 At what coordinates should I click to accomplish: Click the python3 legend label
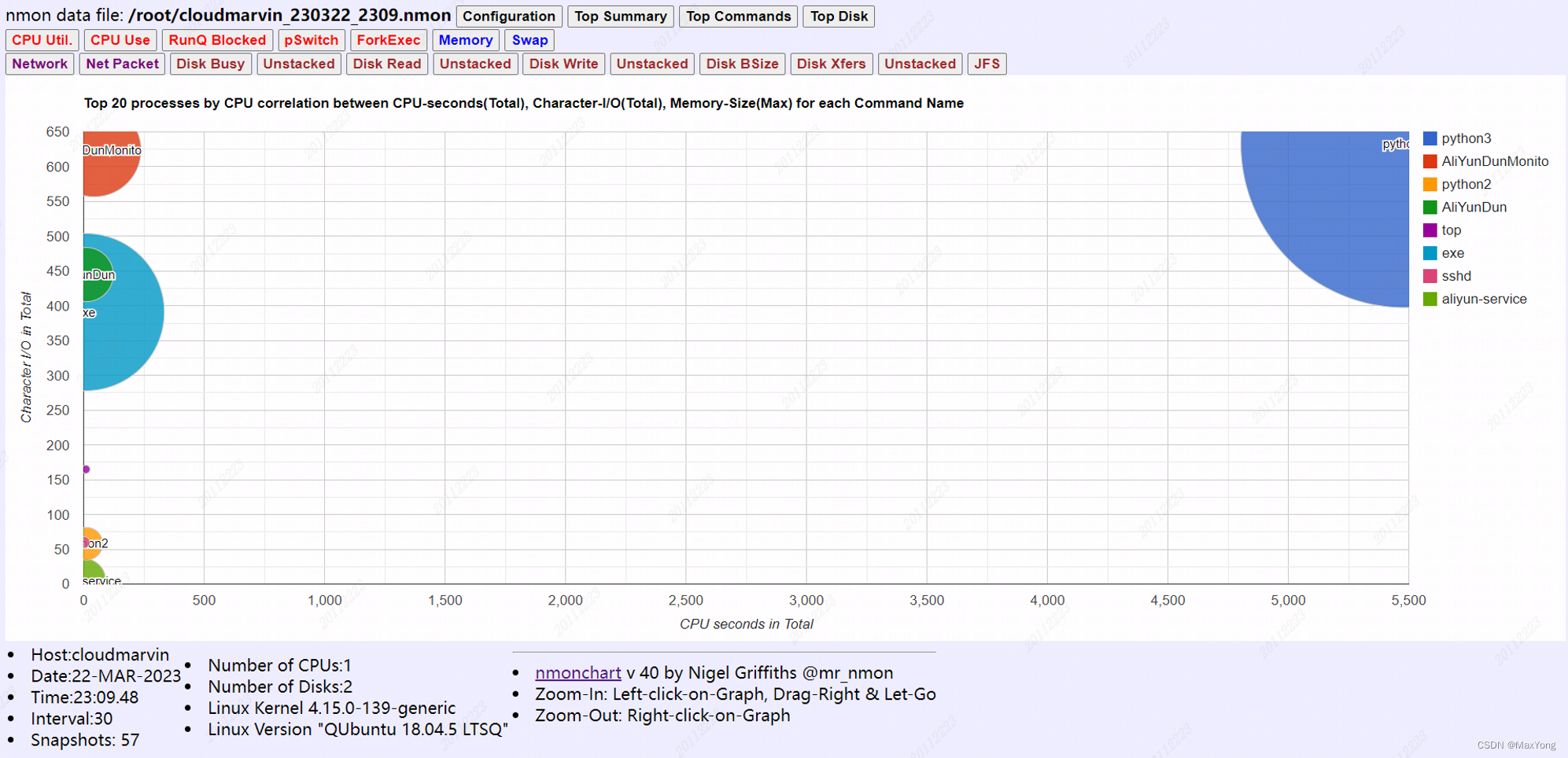tap(1466, 138)
